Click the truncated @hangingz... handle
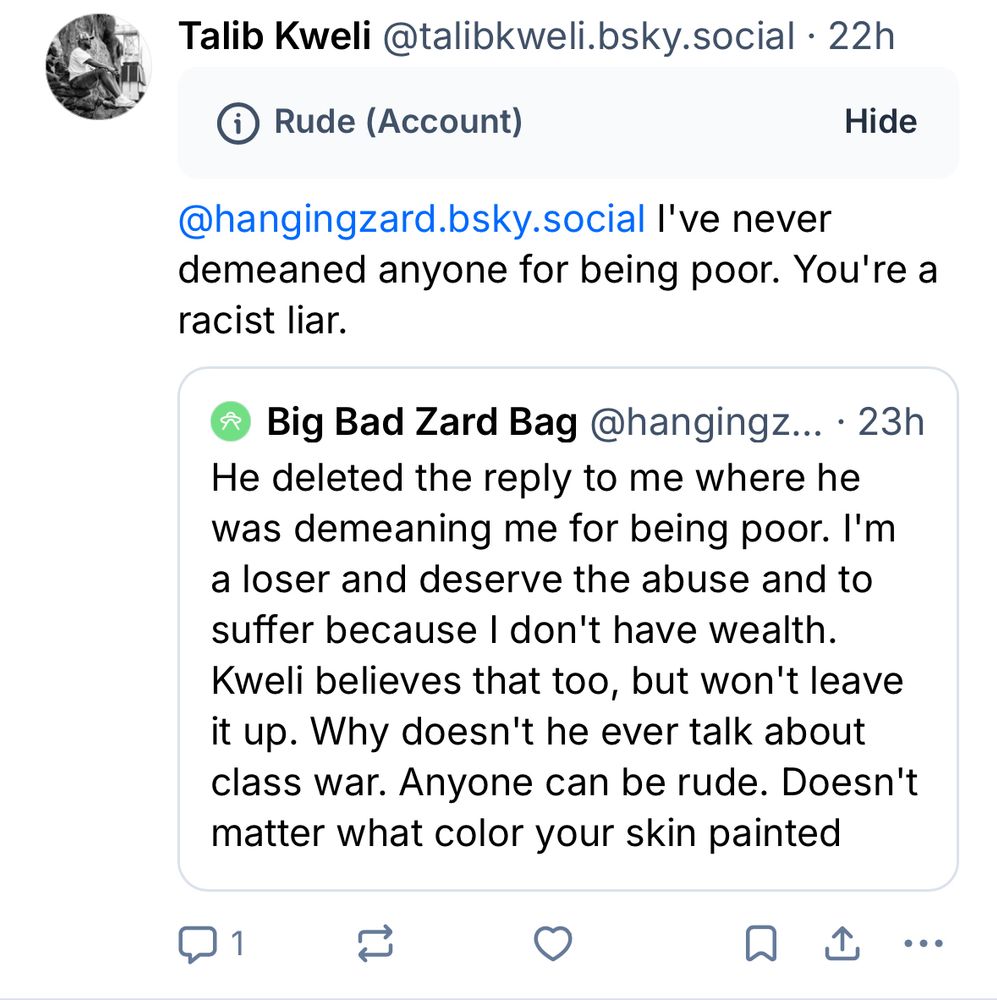 (x=706, y=423)
